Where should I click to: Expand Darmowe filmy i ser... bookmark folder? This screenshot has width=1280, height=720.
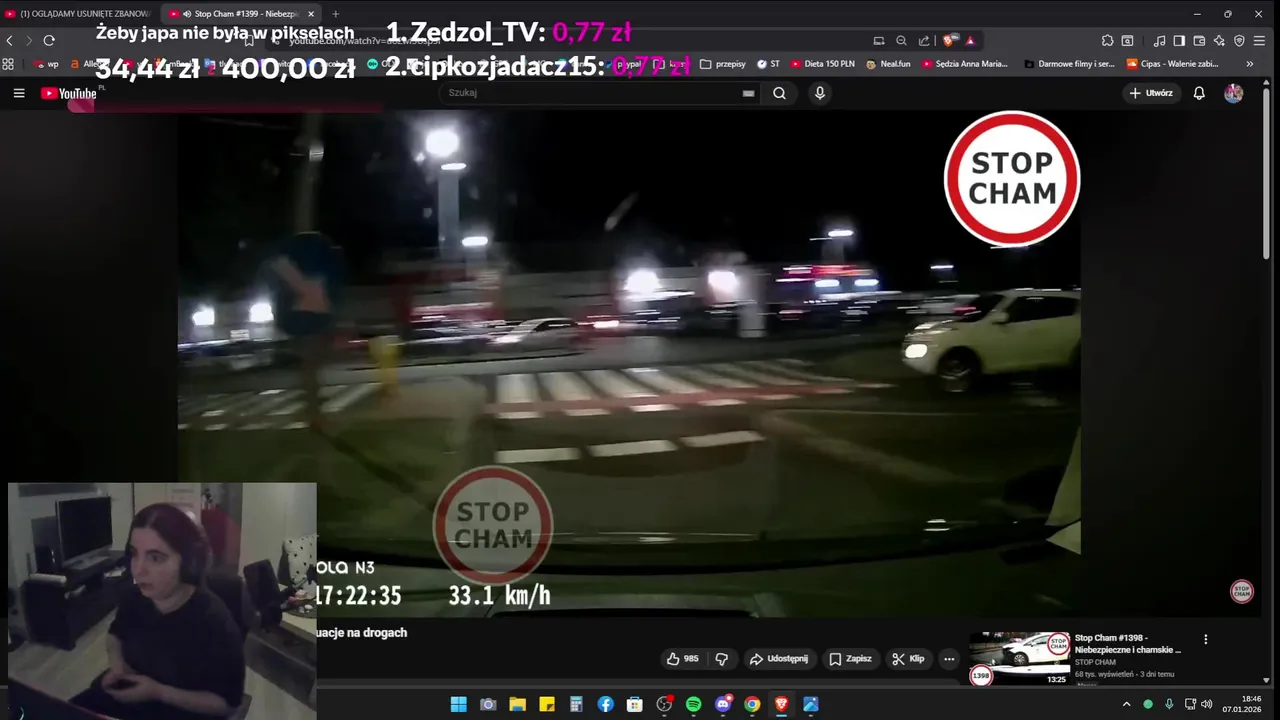coord(1069,64)
